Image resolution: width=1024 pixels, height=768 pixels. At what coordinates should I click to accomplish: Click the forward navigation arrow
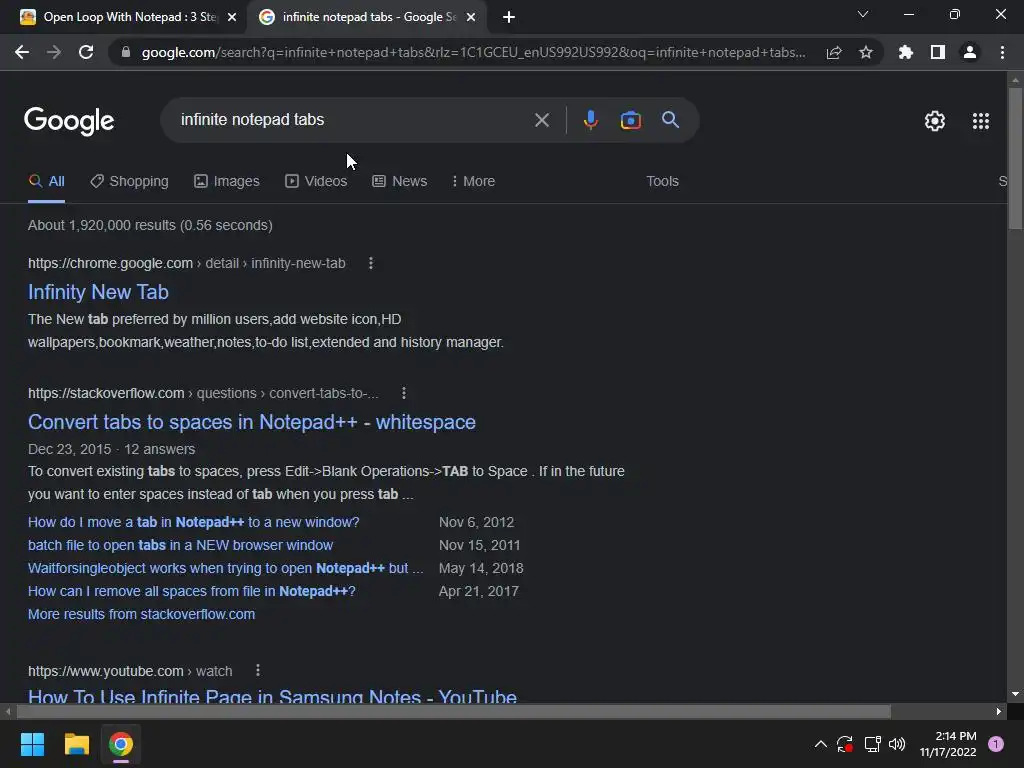click(54, 52)
